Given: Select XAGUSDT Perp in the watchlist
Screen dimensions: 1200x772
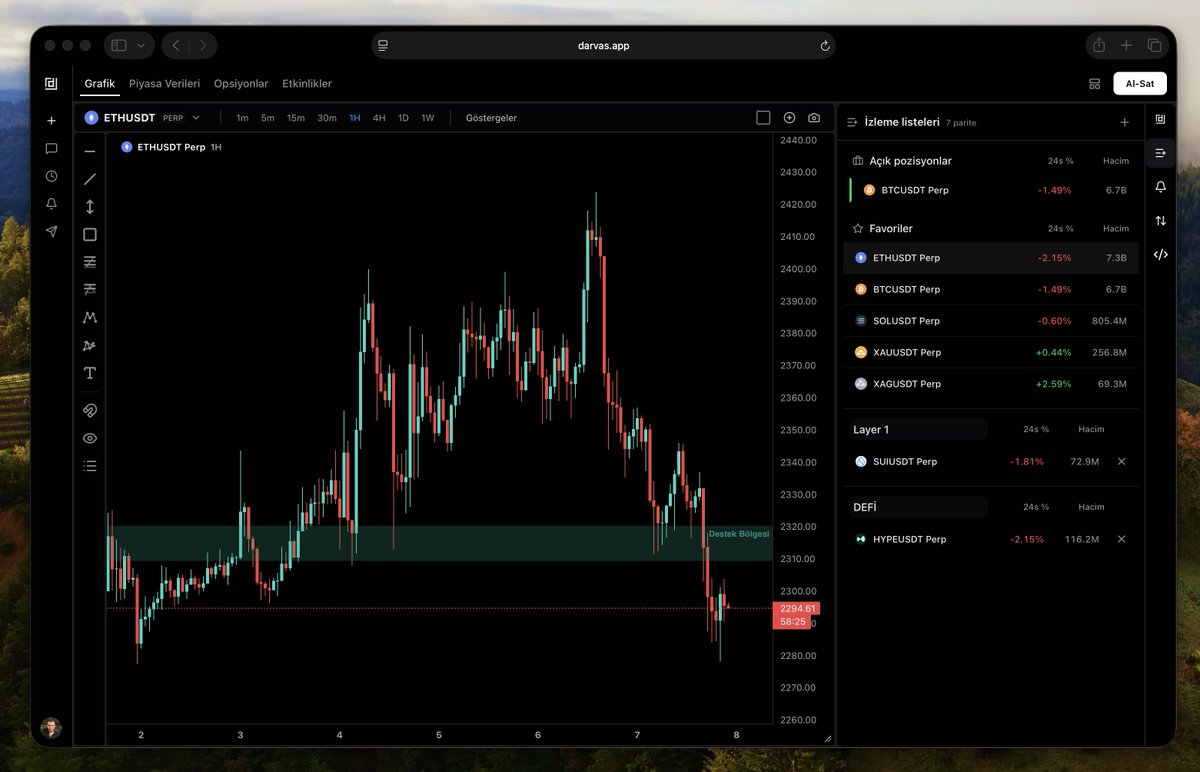Looking at the screenshot, I should [x=992, y=384].
